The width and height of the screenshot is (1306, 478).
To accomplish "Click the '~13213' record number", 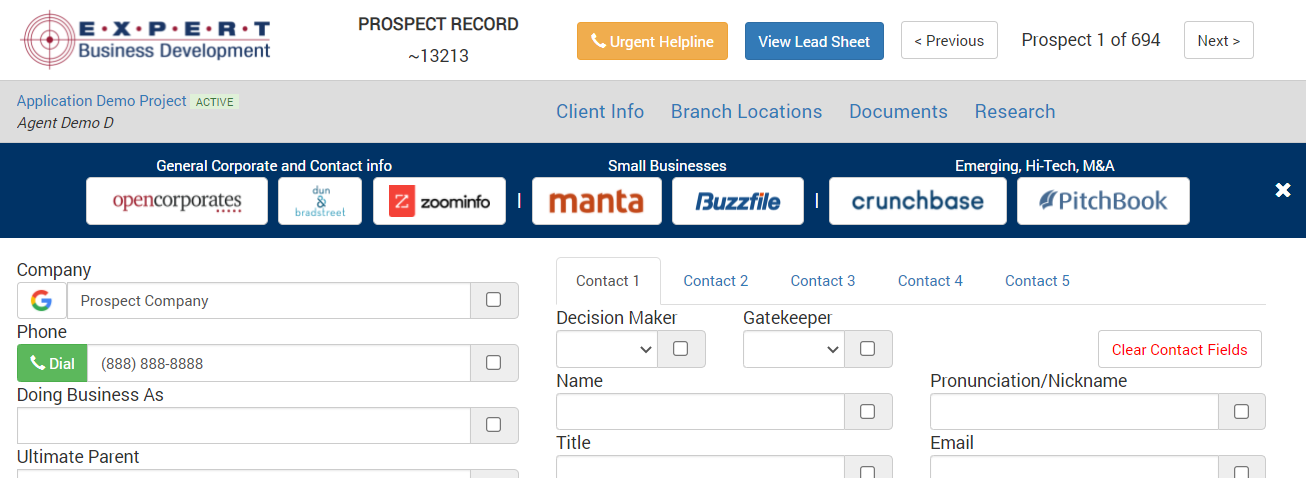I will tap(438, 56).
